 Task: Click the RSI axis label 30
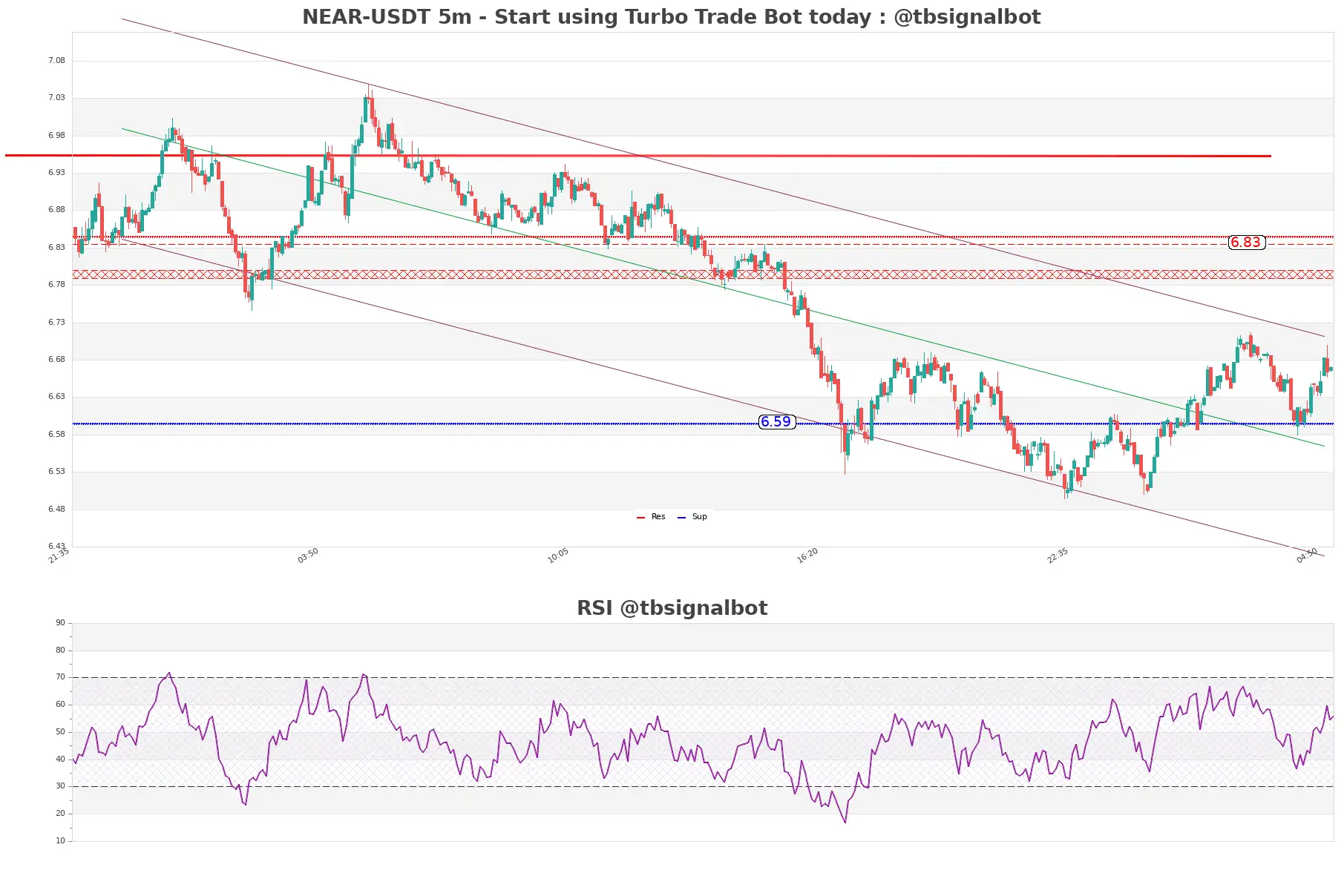tap(60, 786)
